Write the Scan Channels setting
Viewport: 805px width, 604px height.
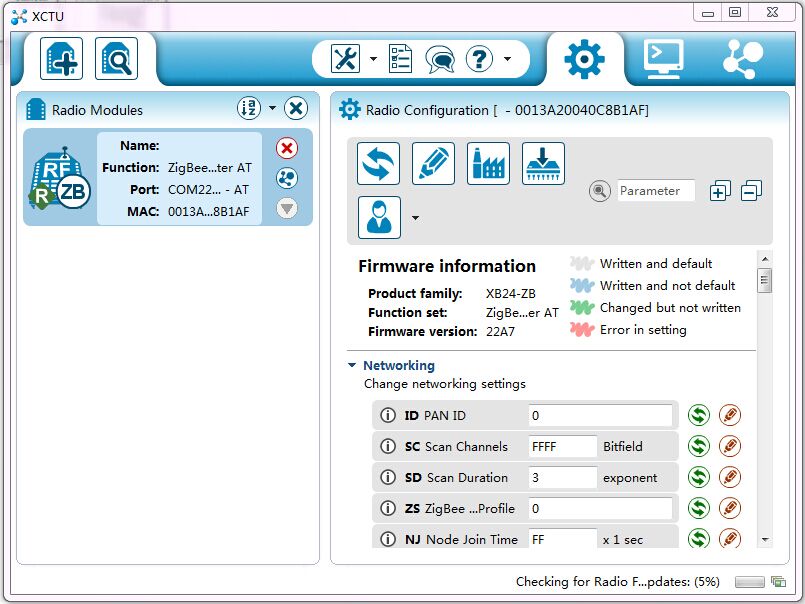pyautogui.click(x=730, y=446)
